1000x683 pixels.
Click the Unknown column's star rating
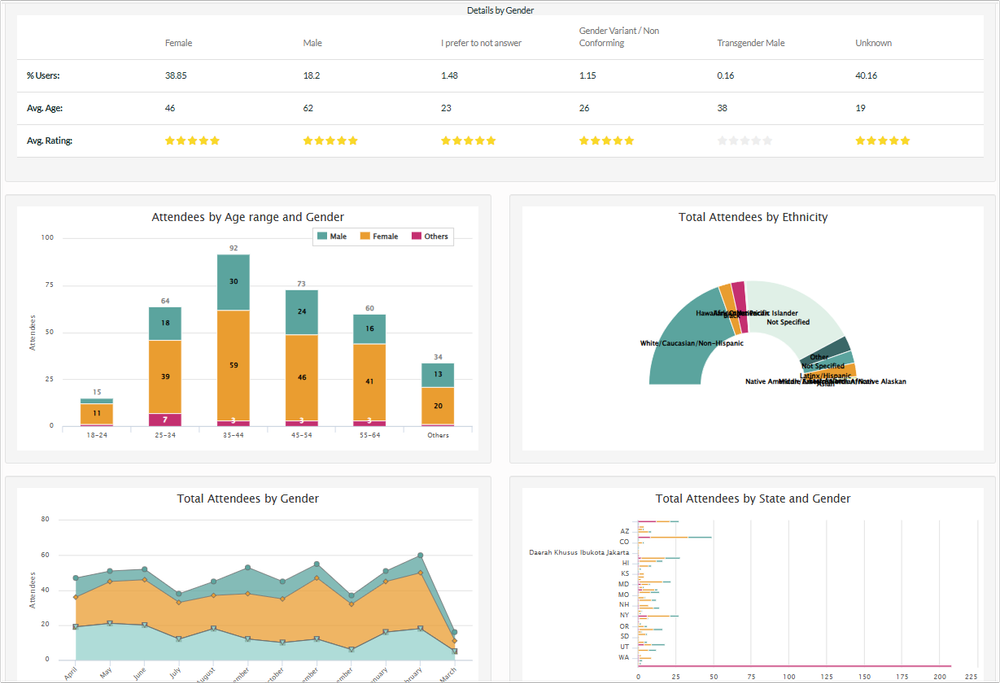(x=883, y=140)
